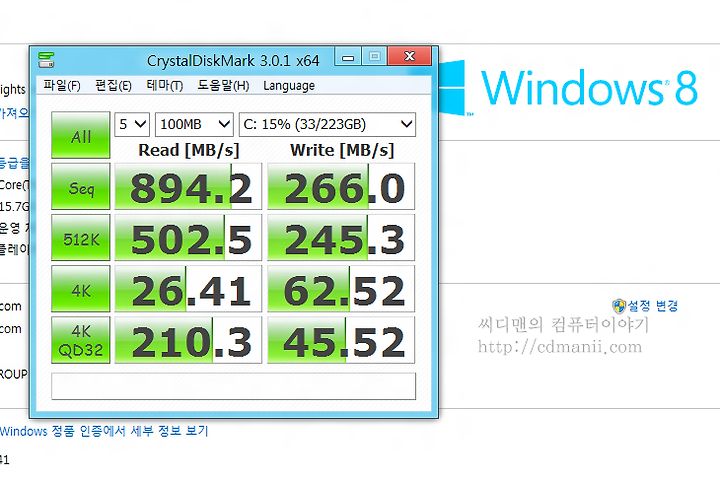Click the 512K write result 245.3
720x480 pixels.
341,237
